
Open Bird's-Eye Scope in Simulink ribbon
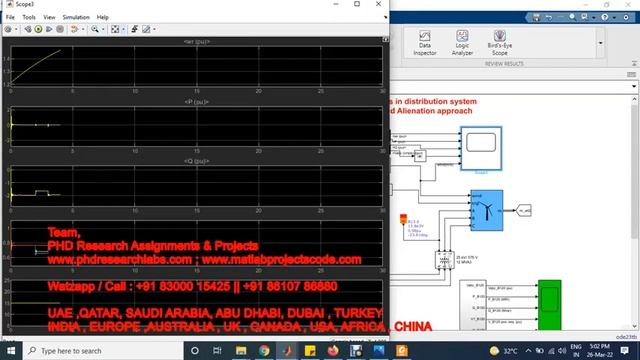pos(500,42)
